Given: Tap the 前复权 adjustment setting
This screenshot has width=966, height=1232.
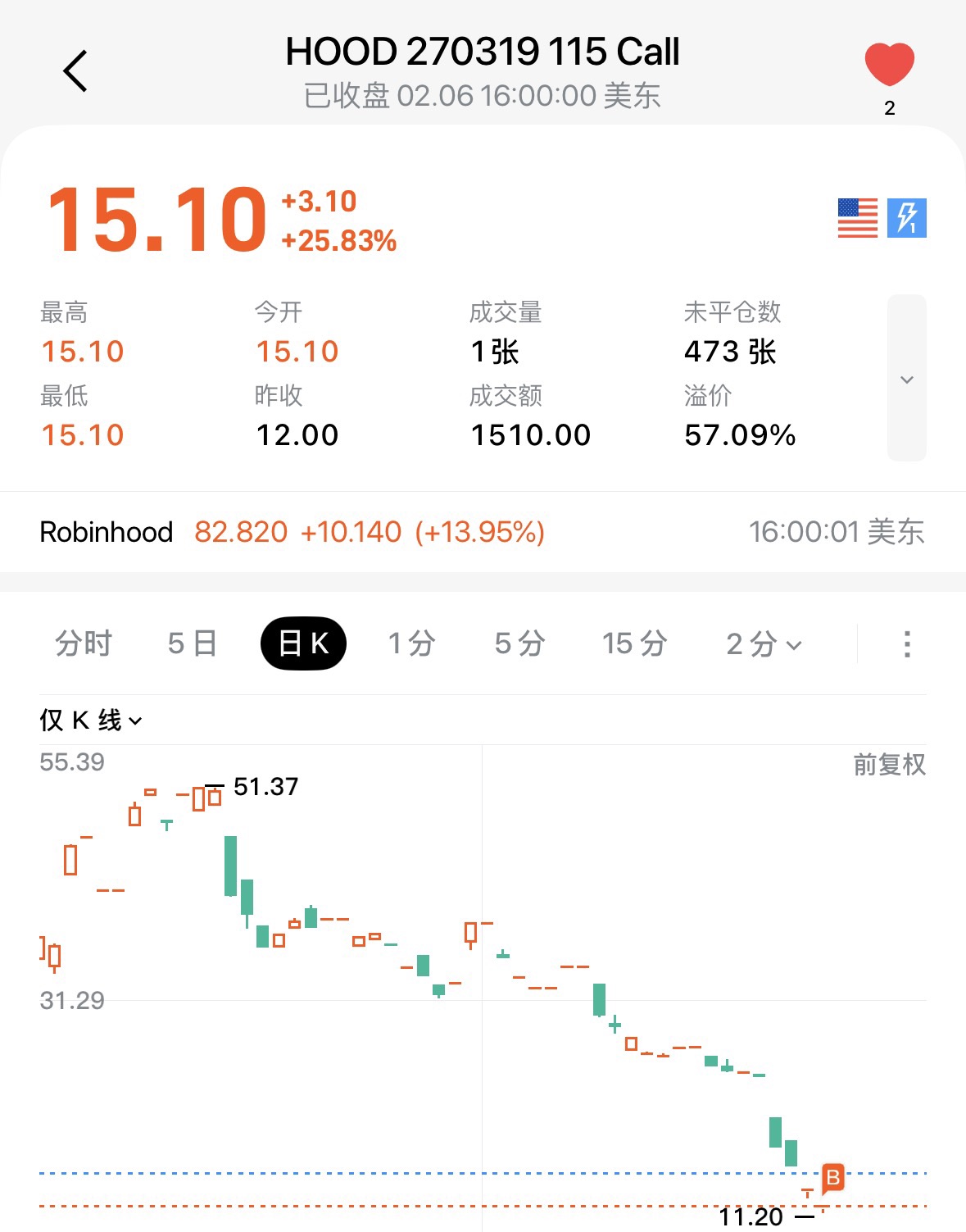Looking at the screenshot, I should (x=889, y=765).
